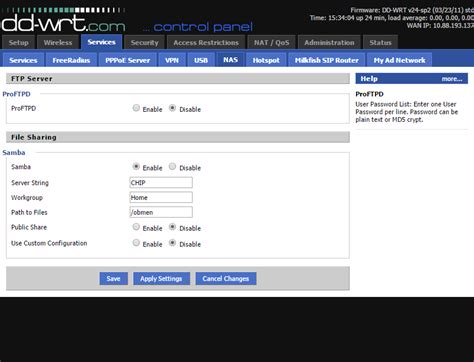The width and height of the screenshot is (474, 362).
Task: Enable the ProFTPD radio button
Action: tap(136, 108)
